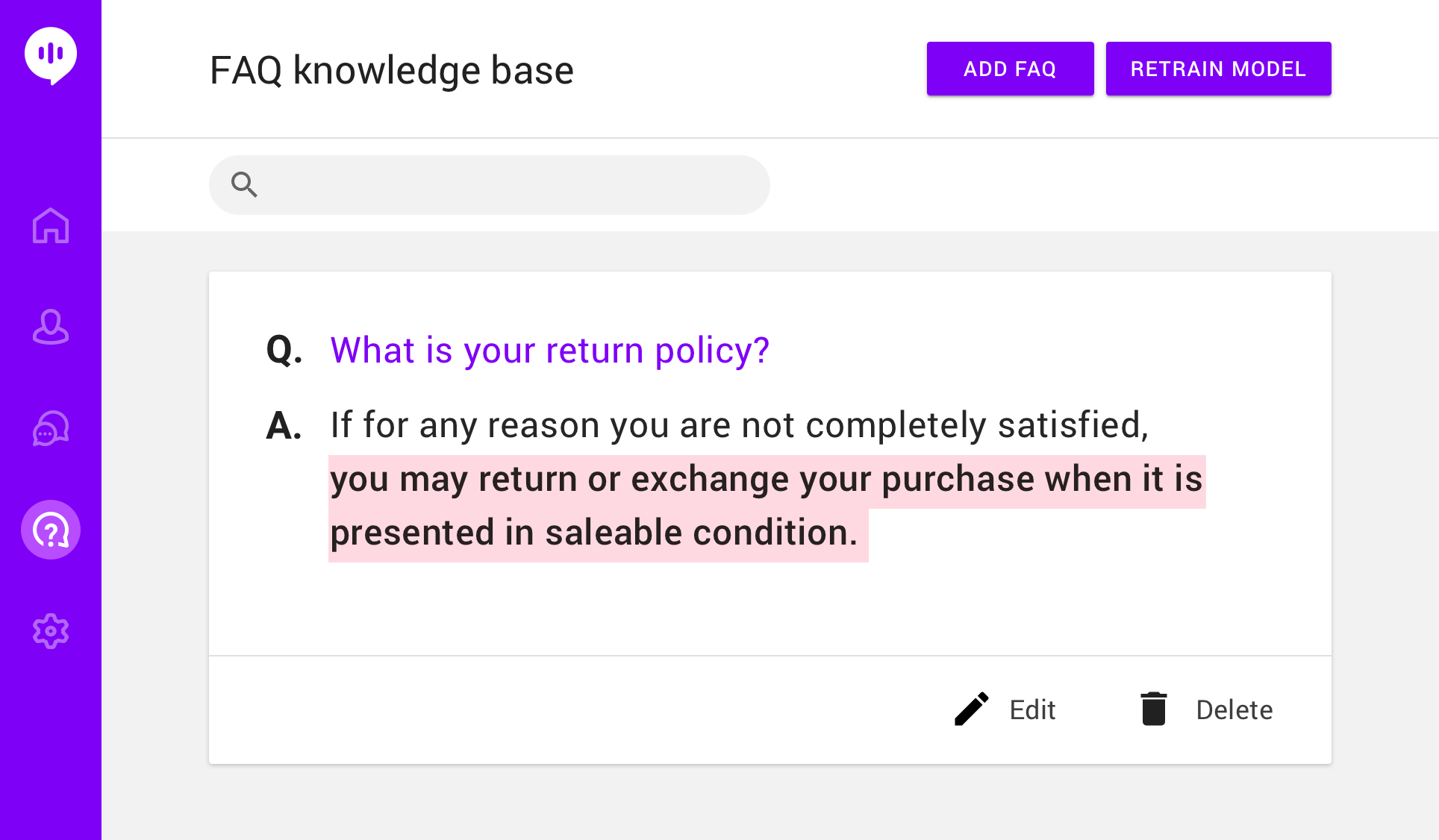Click the bold 'A.' label

click(284, 426)
